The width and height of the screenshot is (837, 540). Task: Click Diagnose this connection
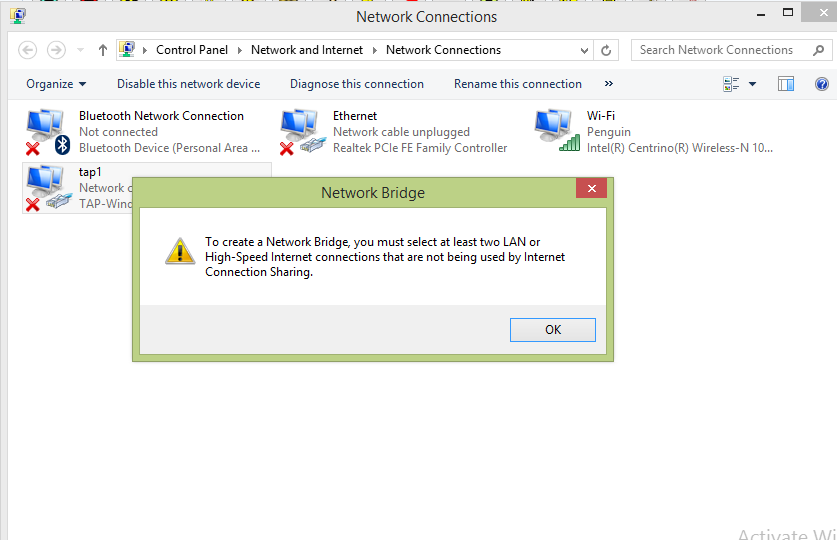[x=357, y=84]
